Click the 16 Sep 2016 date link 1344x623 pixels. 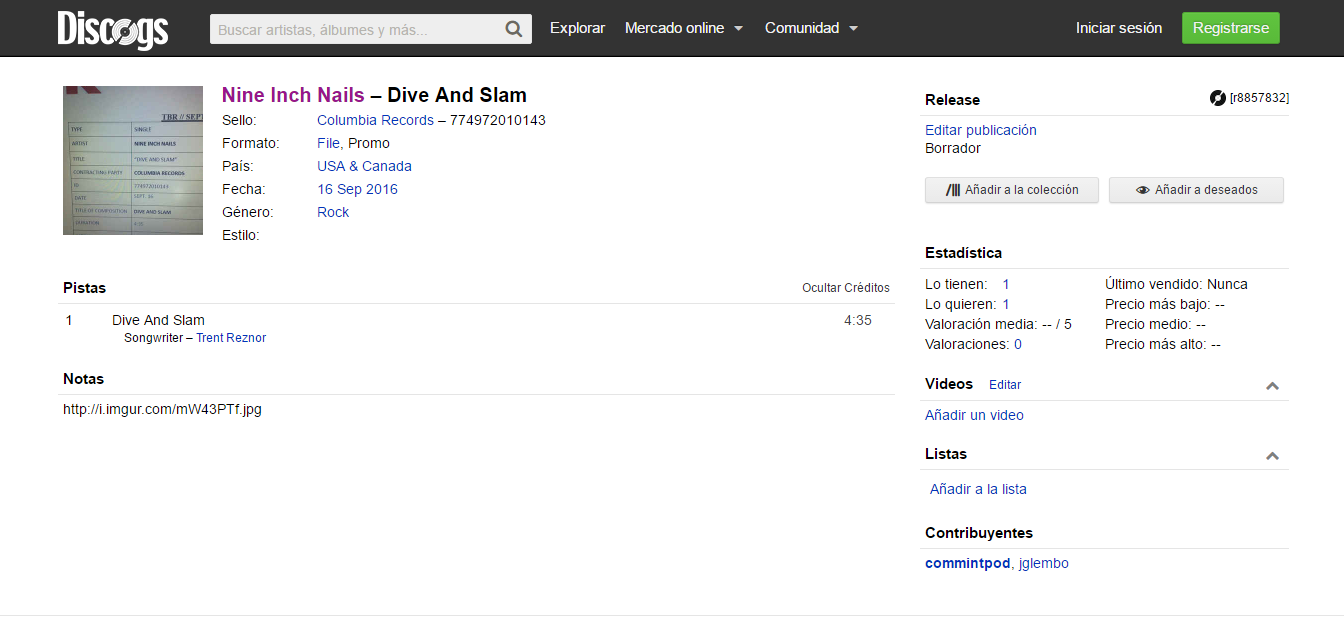point(357,189)
